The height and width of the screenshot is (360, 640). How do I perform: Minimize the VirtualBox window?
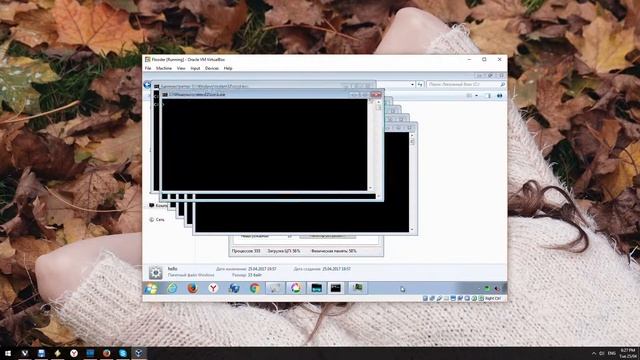469,60
